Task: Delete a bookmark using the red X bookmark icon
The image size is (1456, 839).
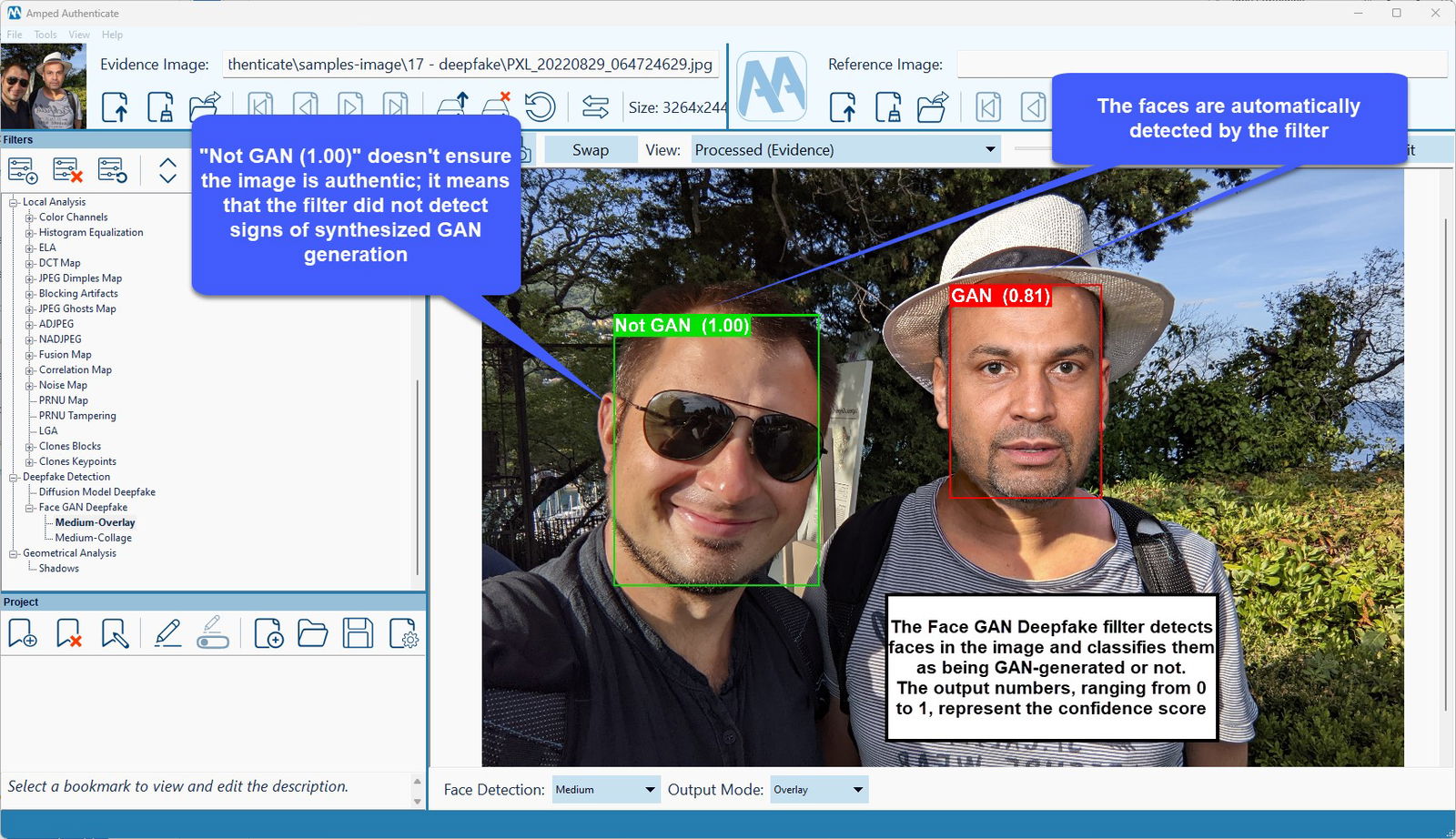Action: click(68, 633)
